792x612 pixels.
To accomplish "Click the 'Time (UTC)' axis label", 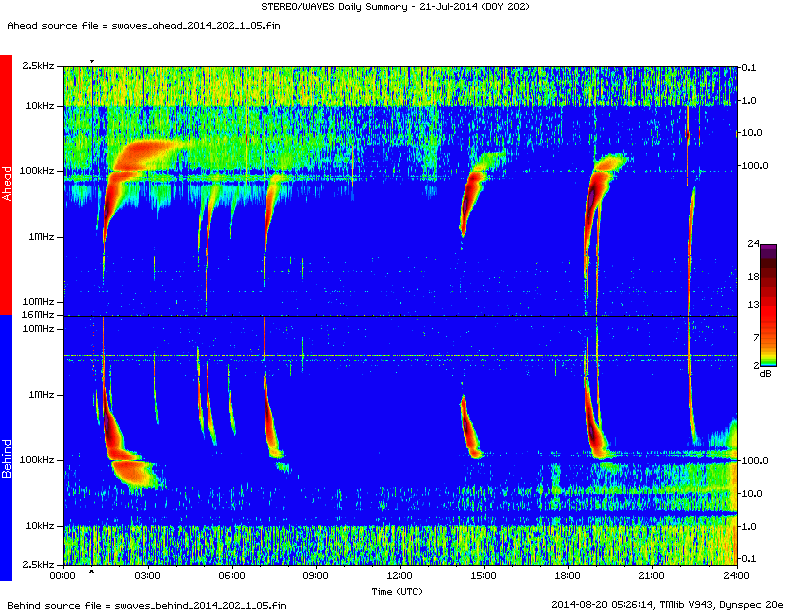I will [x=397, y=591].
